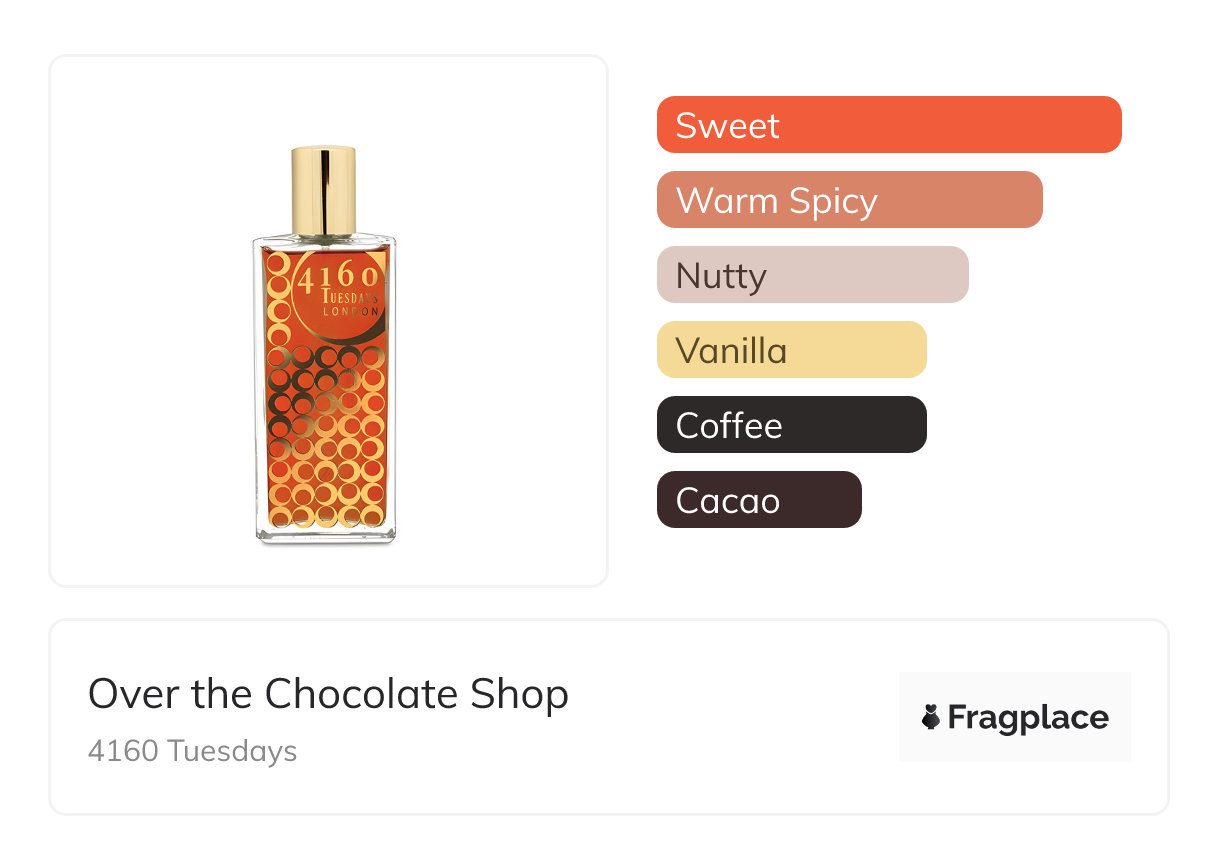1218x864 pixels.
Task: Click the spray collar under the gold cap
Action: point(324,239)
